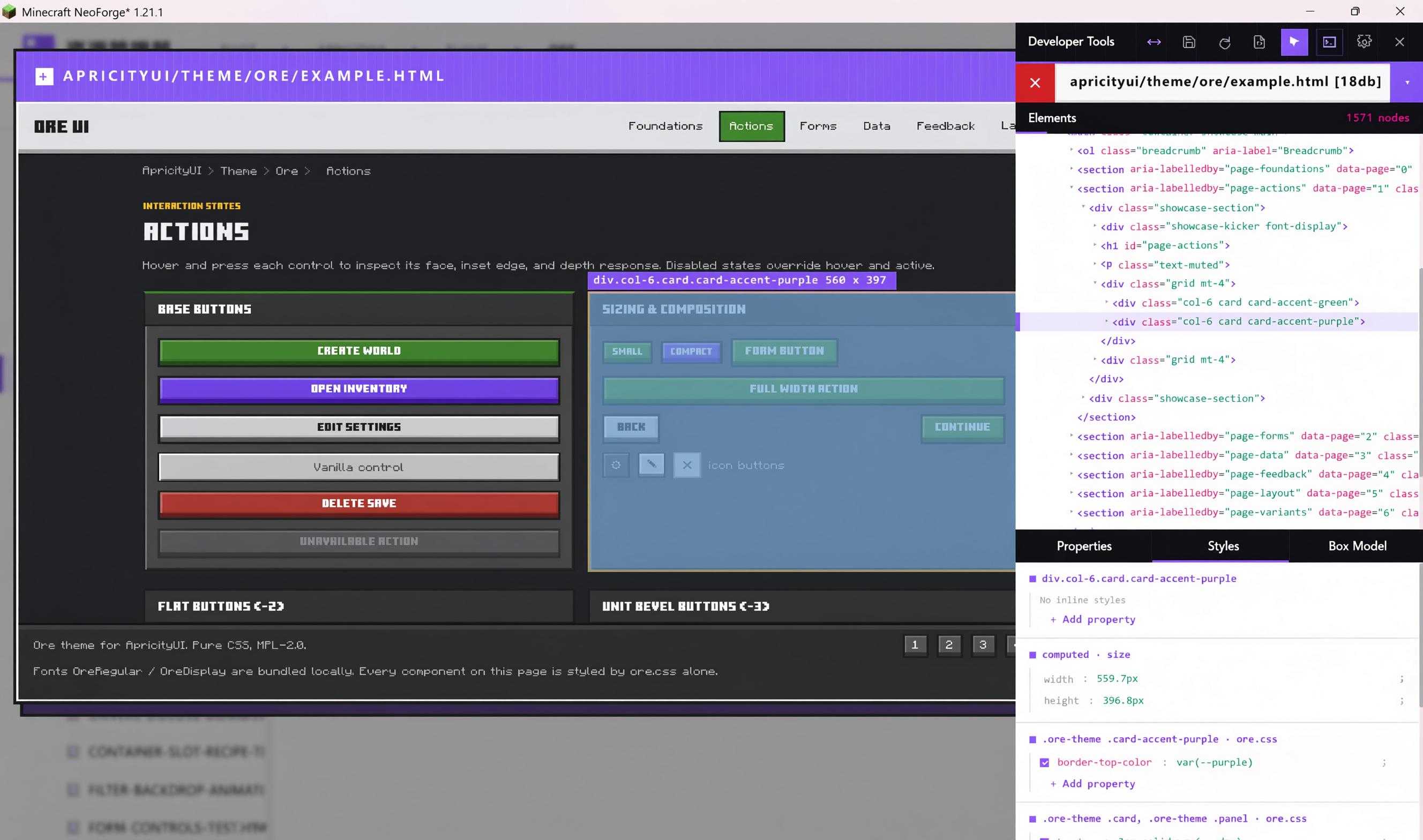Collapse the section page-actions node
The image size is (1423, 840).
point(1071,187)
